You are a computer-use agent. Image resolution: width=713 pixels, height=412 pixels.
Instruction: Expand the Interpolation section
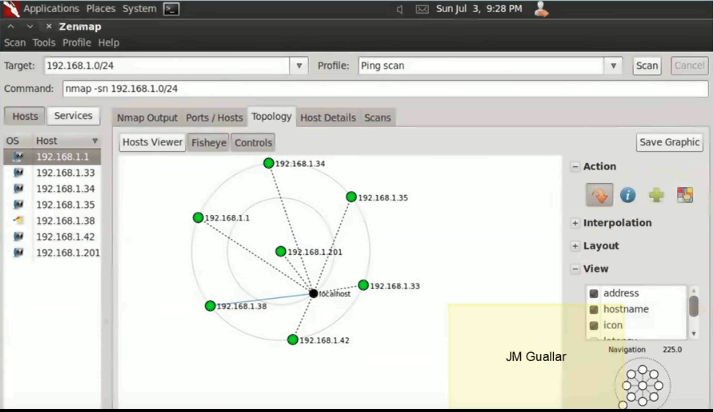tap(575, 223)
